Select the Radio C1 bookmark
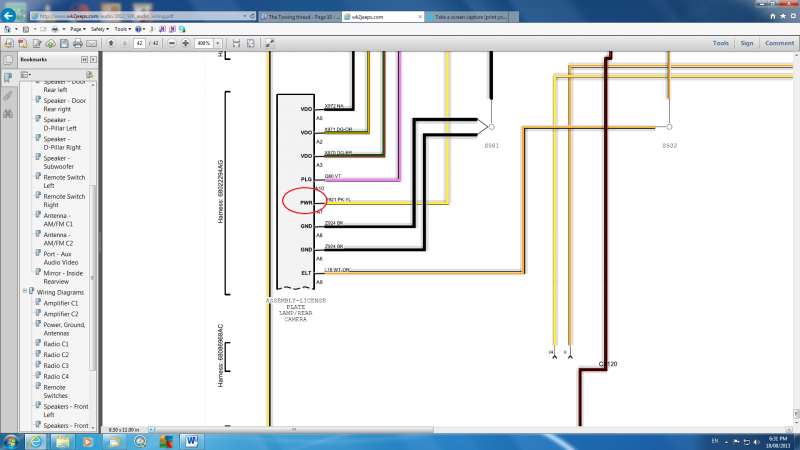 point(56,344)
